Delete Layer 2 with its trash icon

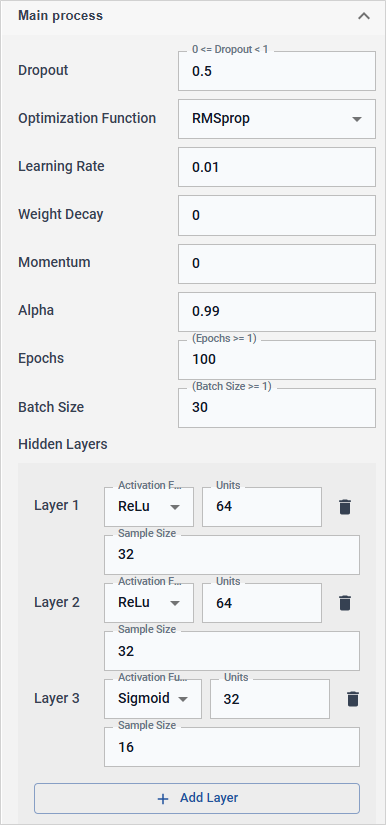pos(345,603)
